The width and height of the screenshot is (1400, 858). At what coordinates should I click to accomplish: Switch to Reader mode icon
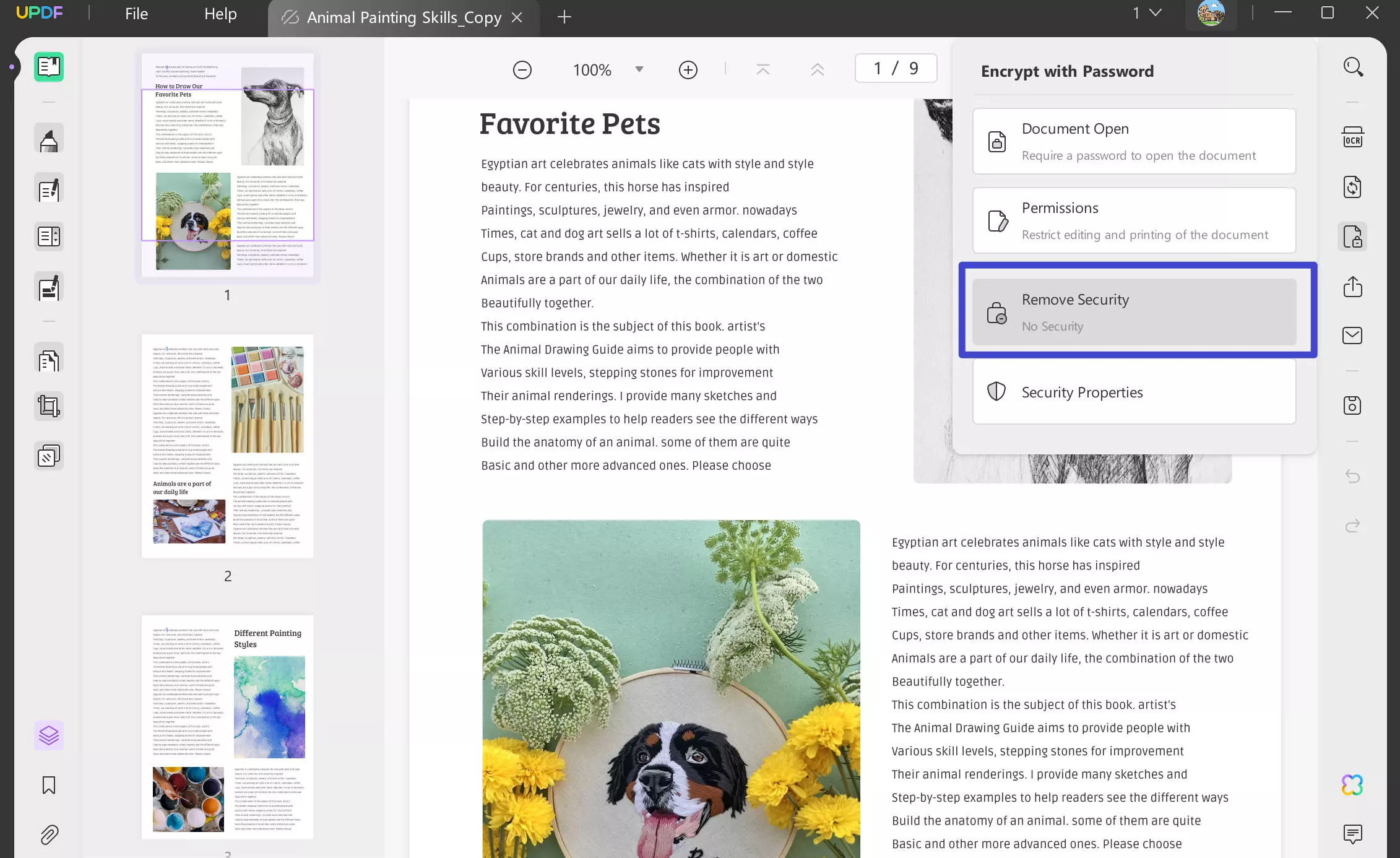click(x=49, y=66)
